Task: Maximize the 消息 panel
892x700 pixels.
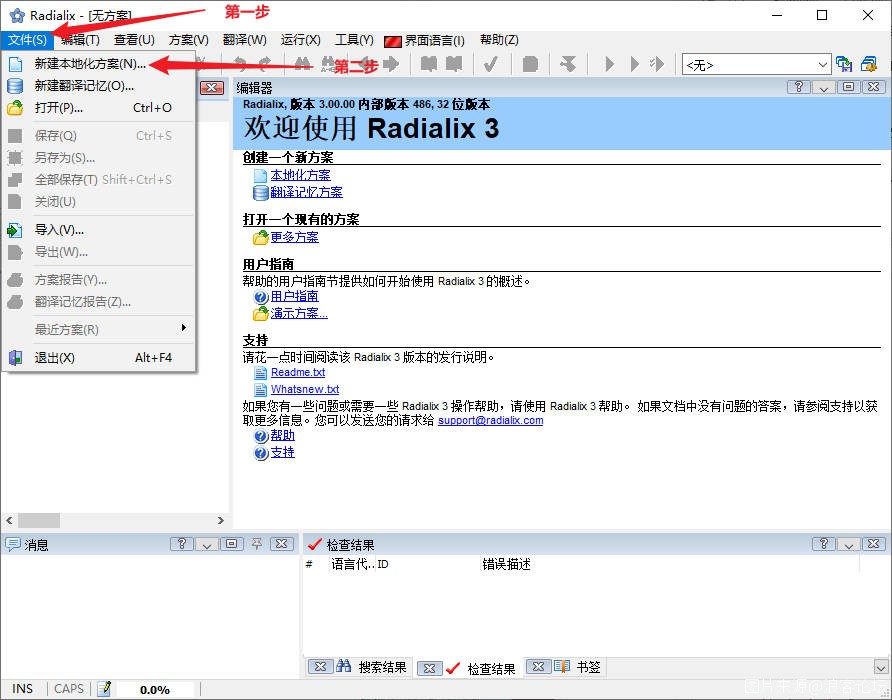Action: point(232,543)
